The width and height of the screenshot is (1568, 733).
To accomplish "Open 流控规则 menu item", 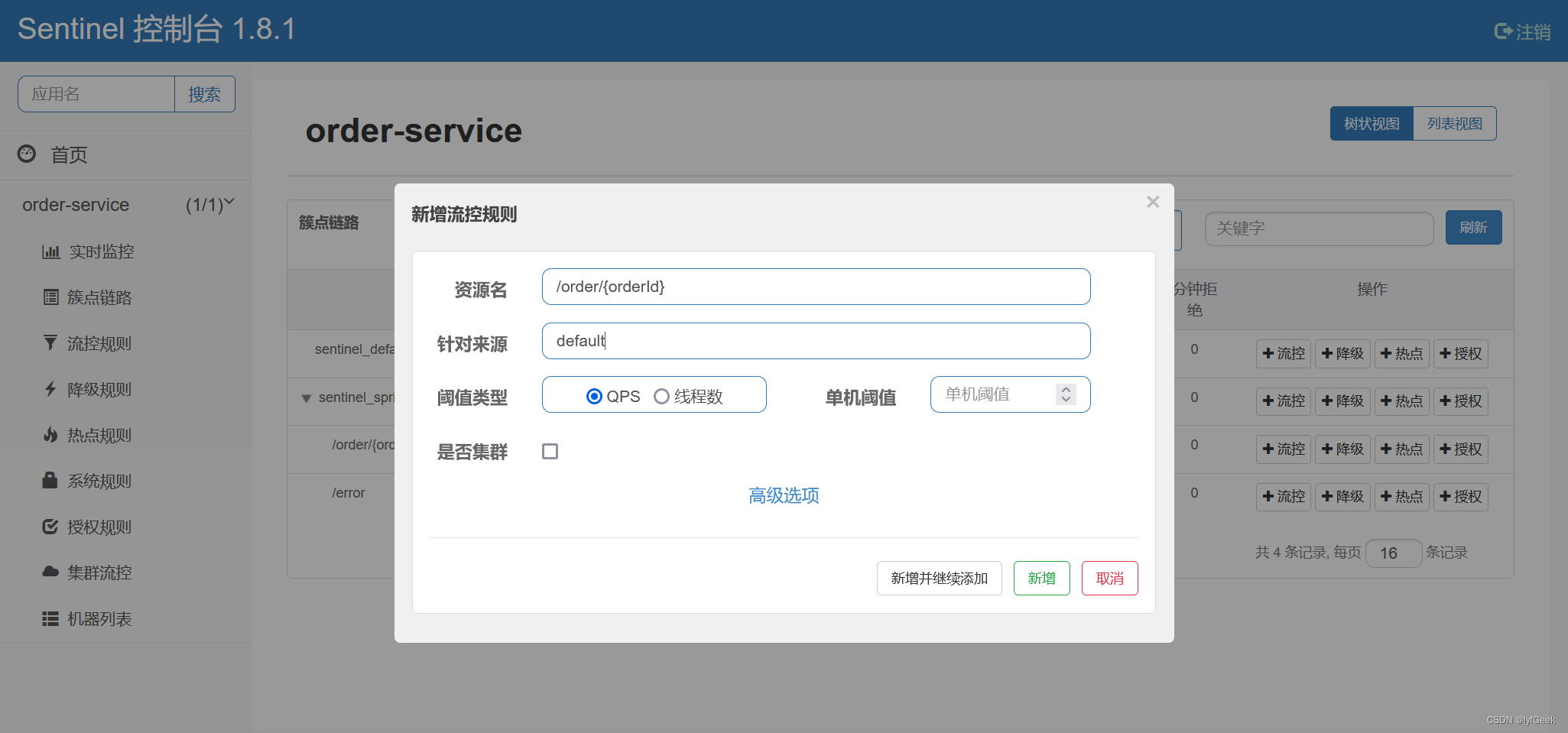I will coord(99,343).
